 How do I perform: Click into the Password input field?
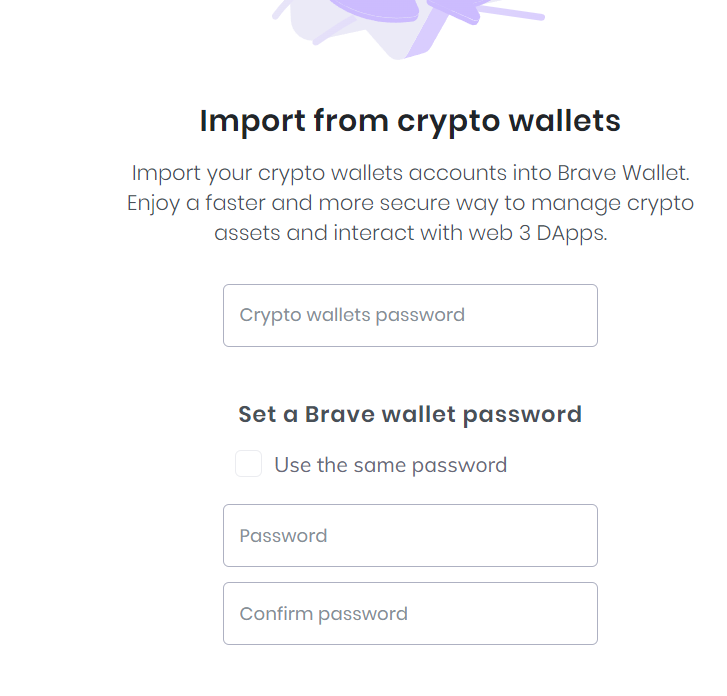tap(410, 535)
